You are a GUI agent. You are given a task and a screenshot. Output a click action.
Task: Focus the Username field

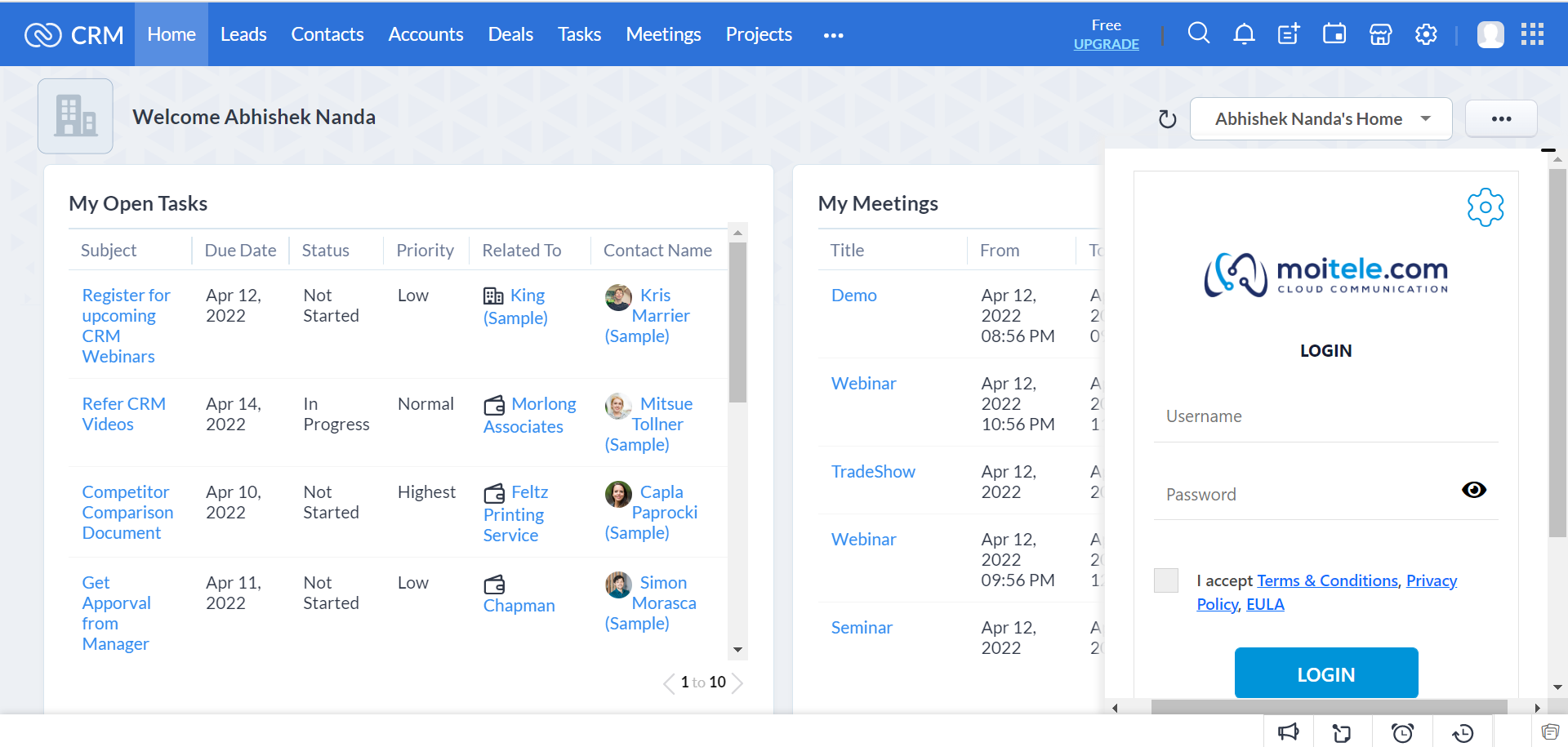(1325, 417)
